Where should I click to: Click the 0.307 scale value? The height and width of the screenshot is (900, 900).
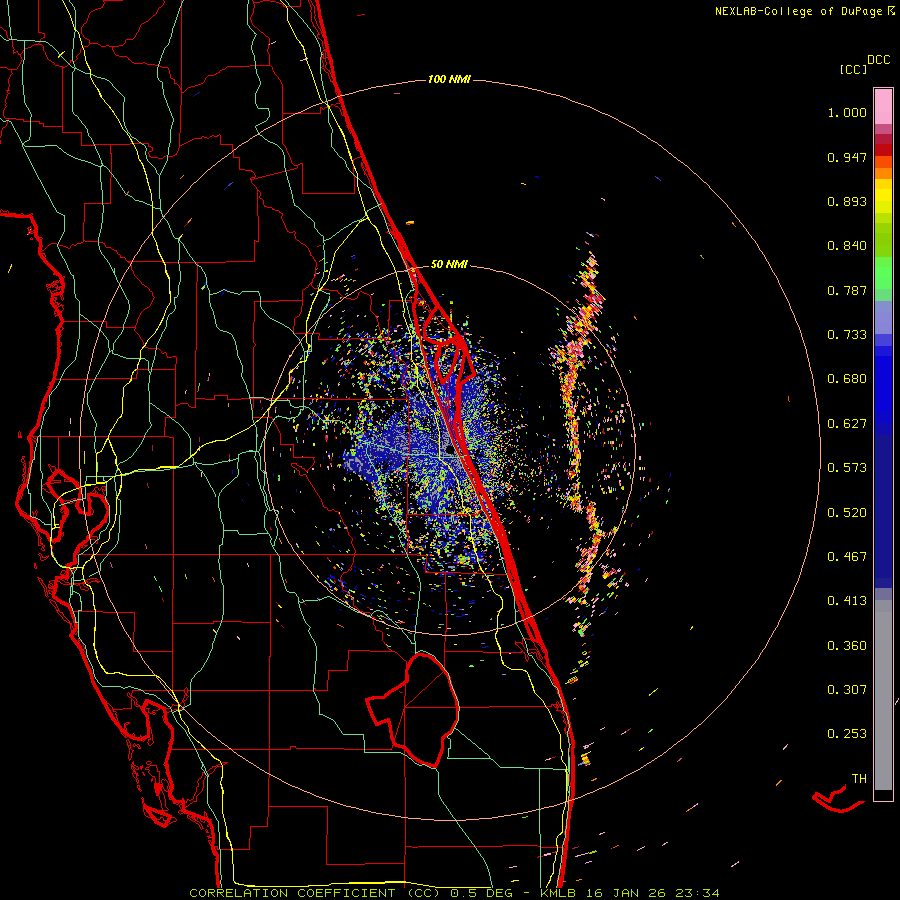(x=847, y=690)
